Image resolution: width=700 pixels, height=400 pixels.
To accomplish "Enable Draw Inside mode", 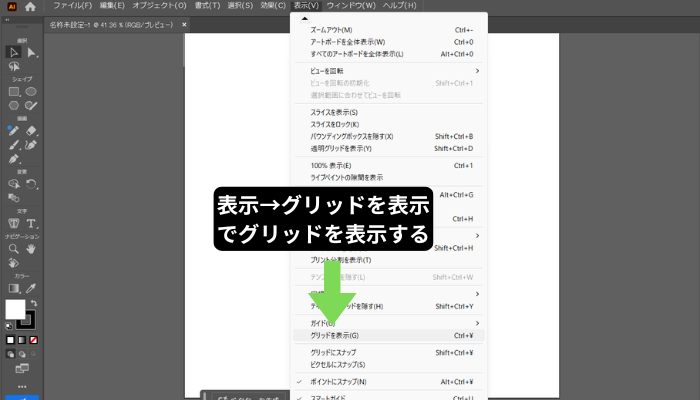I will point(33,354).
